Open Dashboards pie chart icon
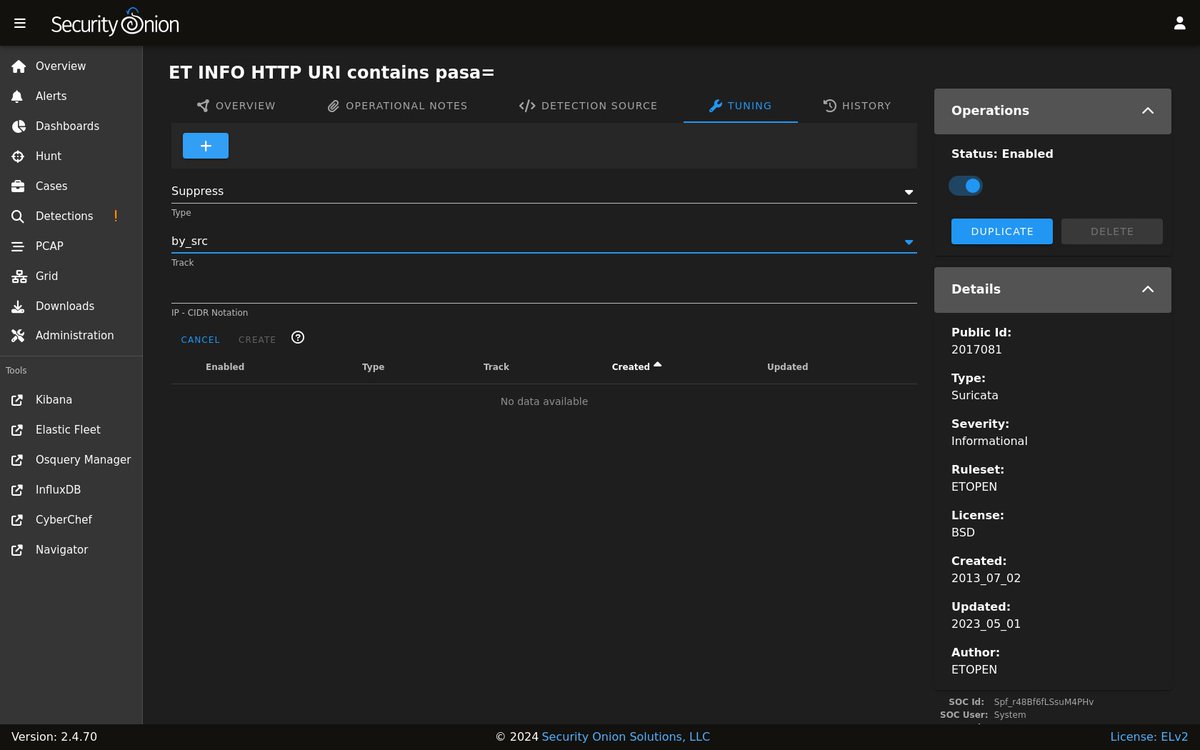Screen dimensions: 1200x750 [x=18, y=126]
